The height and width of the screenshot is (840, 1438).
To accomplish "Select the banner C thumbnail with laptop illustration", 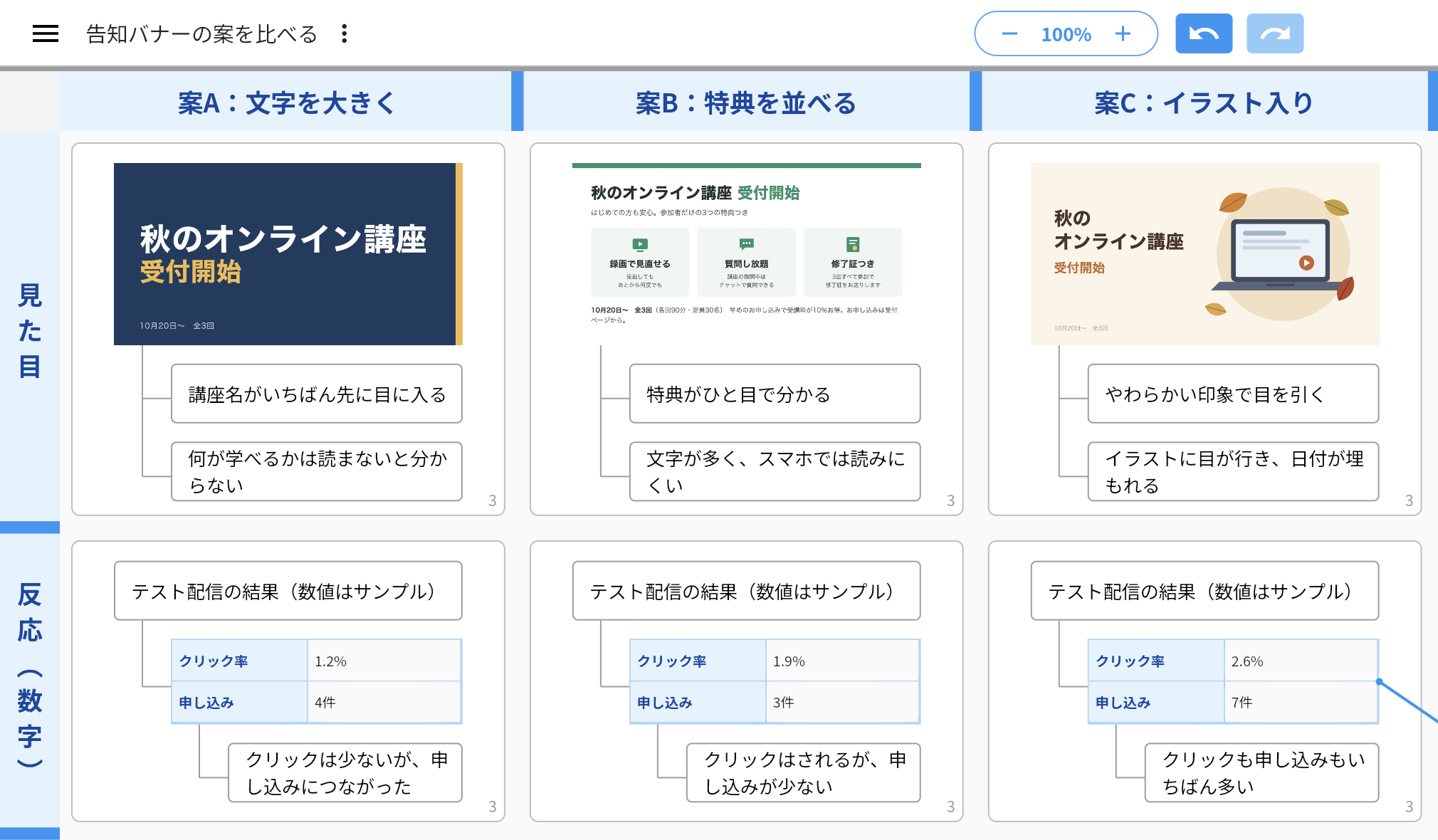I will pos(1205,254).
